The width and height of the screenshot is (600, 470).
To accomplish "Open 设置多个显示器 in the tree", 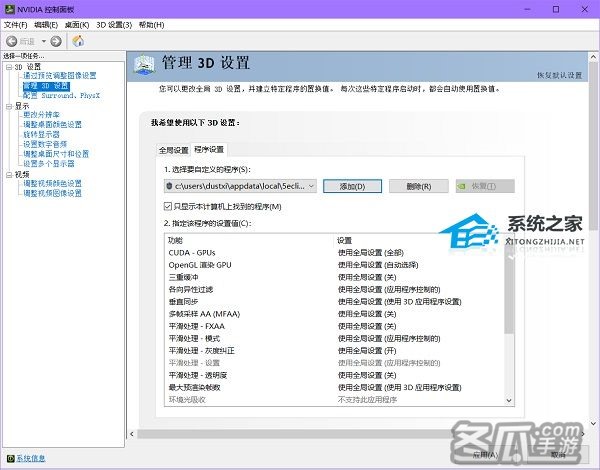I will [x=49, y=163].
